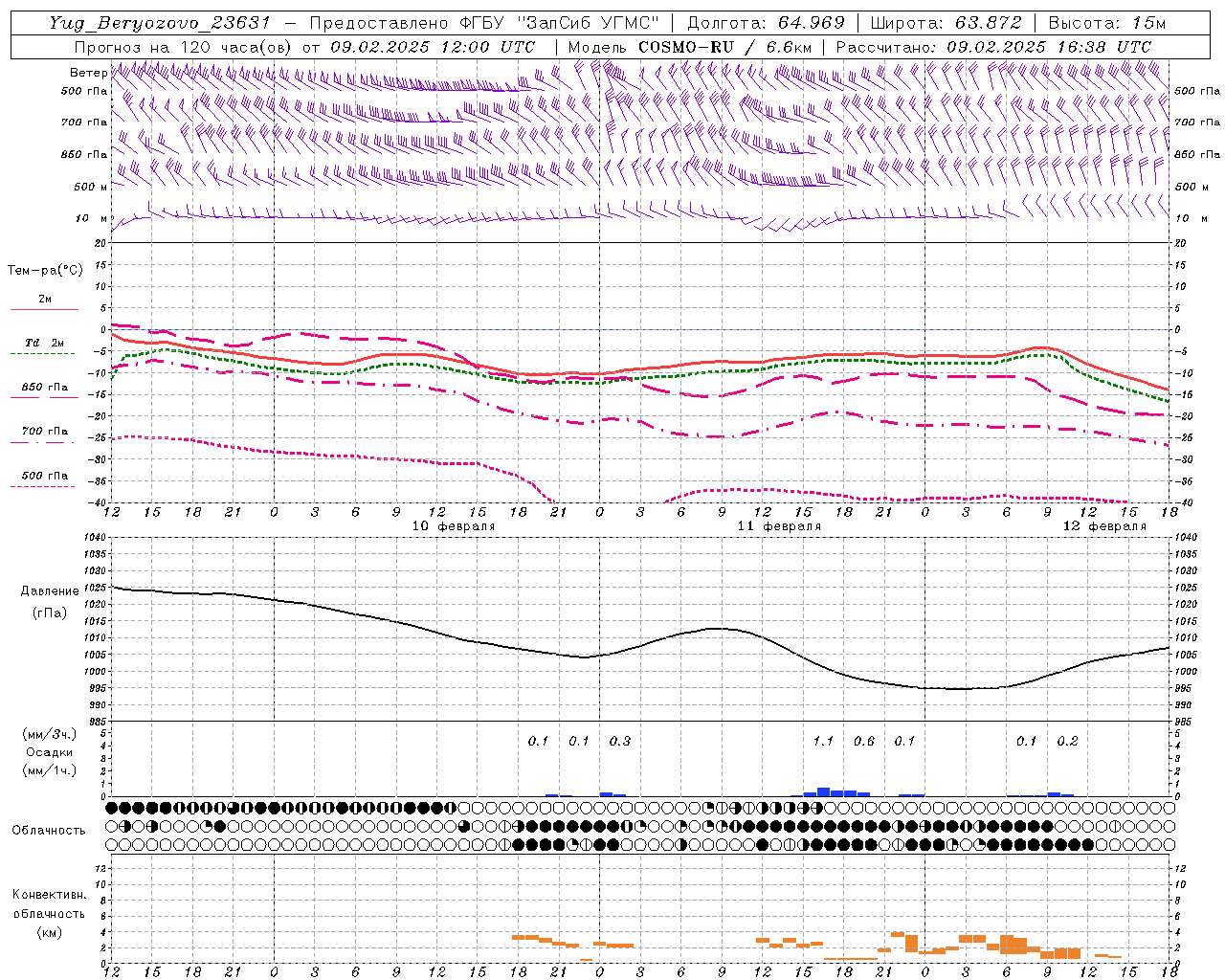The height and width of the screenshot is (980, 1225).
Task: Click the (мм/3ч.) precipitation unit label
Action: coord(49,734)
